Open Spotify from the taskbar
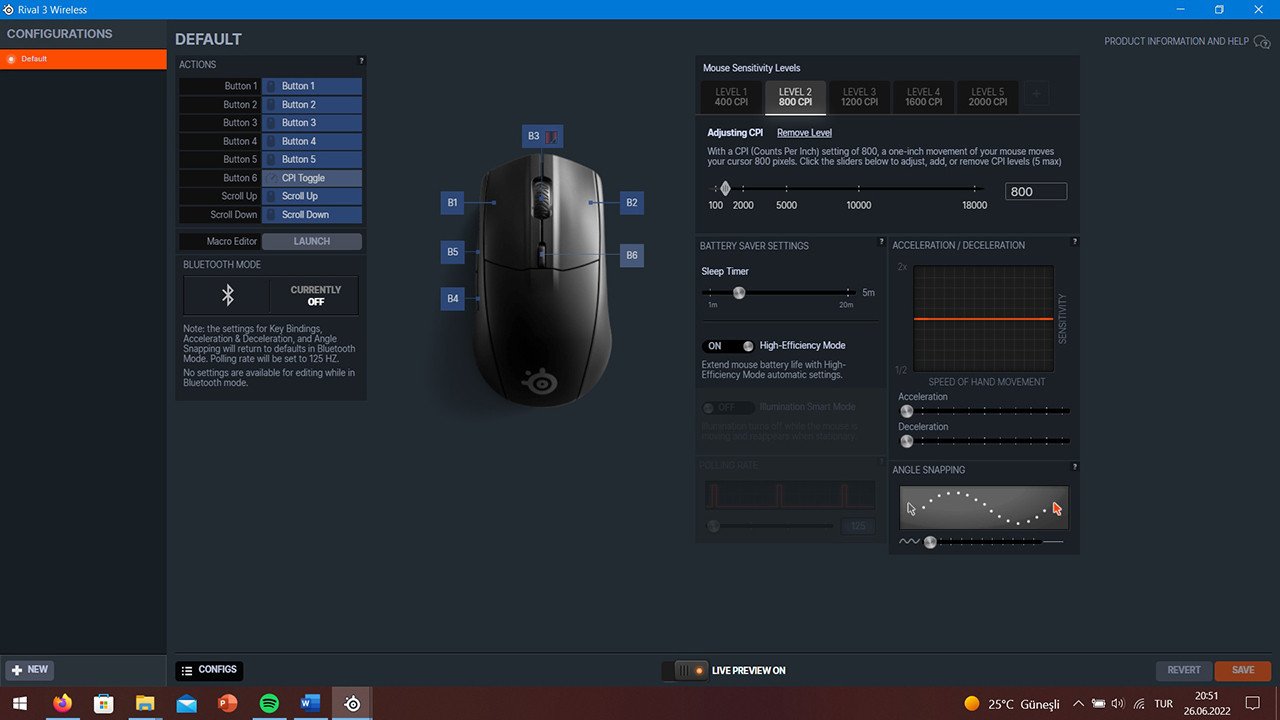This screenshot has height=720, width=1280. coord(268,703)
